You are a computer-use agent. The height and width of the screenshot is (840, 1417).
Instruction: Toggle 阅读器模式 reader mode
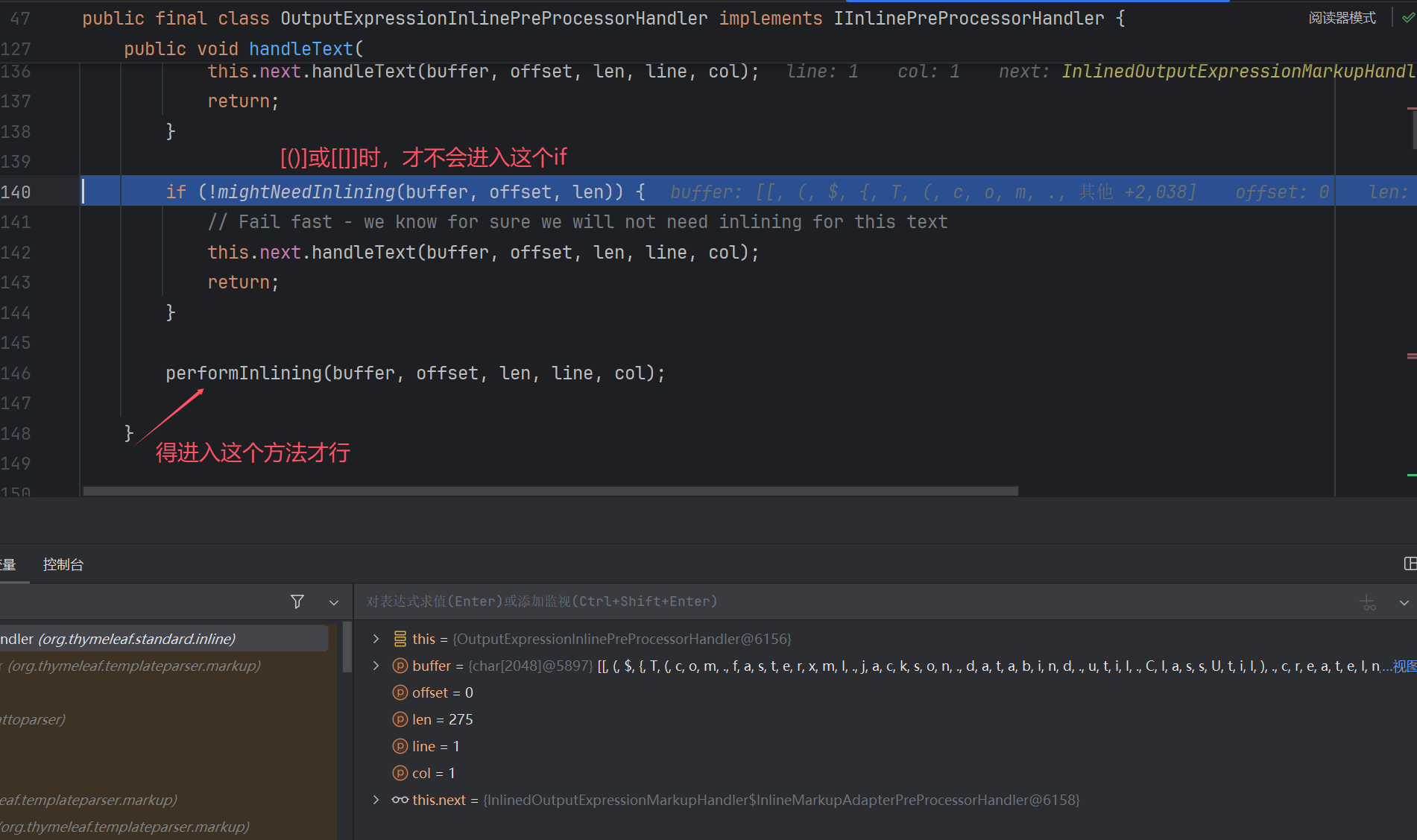[x=1342, y=18]
